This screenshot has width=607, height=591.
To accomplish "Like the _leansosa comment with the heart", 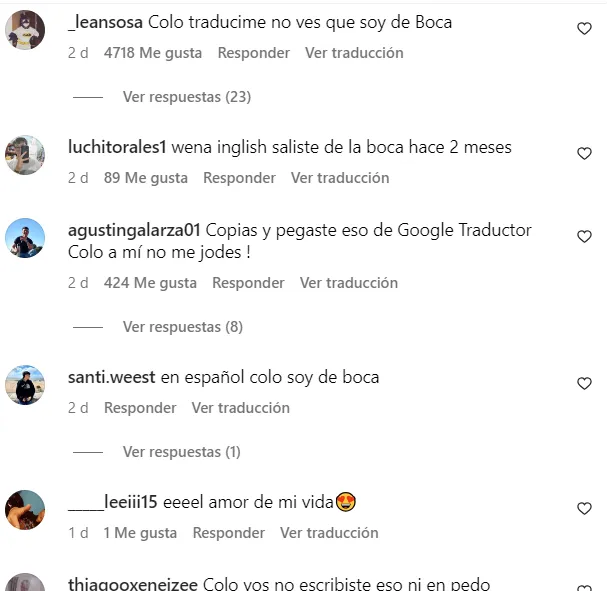I will tap(584, 29).
